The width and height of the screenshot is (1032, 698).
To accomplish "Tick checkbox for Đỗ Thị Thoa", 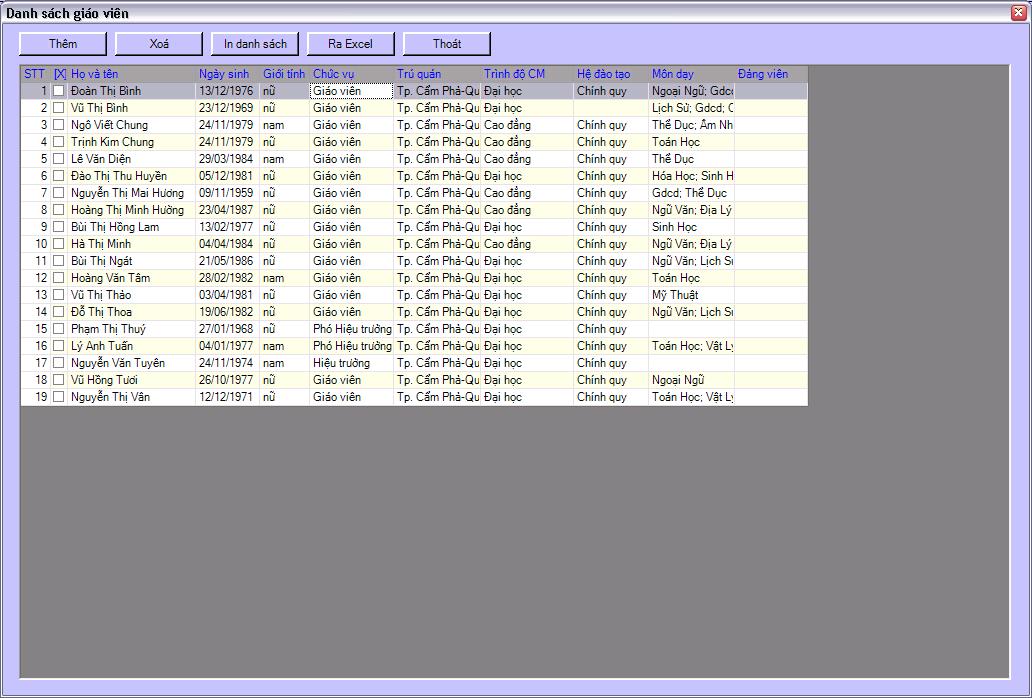I will coord(59,312).
